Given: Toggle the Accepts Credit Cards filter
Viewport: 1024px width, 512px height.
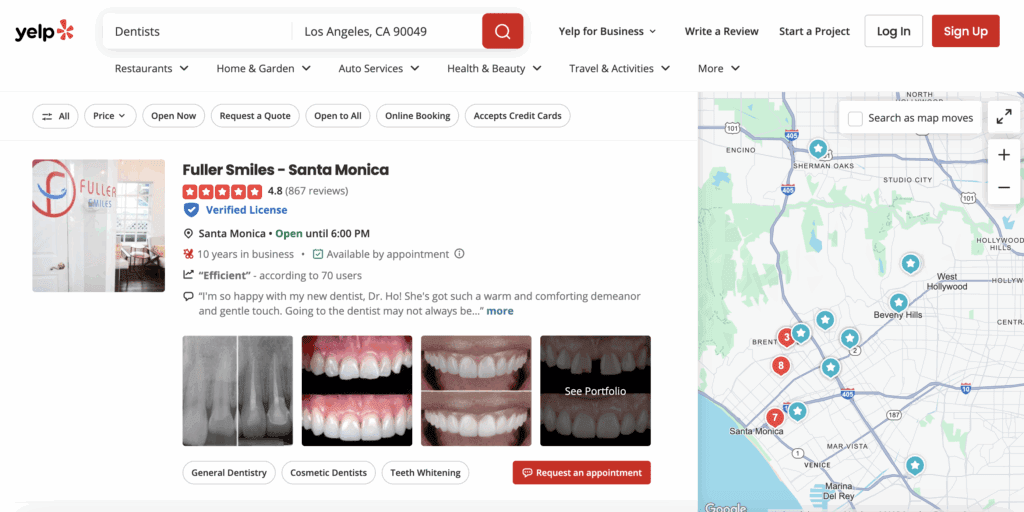Looking at the screenshot, I should point(517,116).
